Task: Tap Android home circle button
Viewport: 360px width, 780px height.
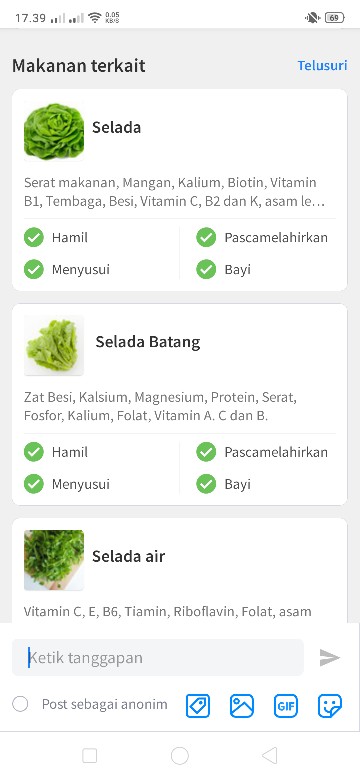Action: (x=180, y=756)
